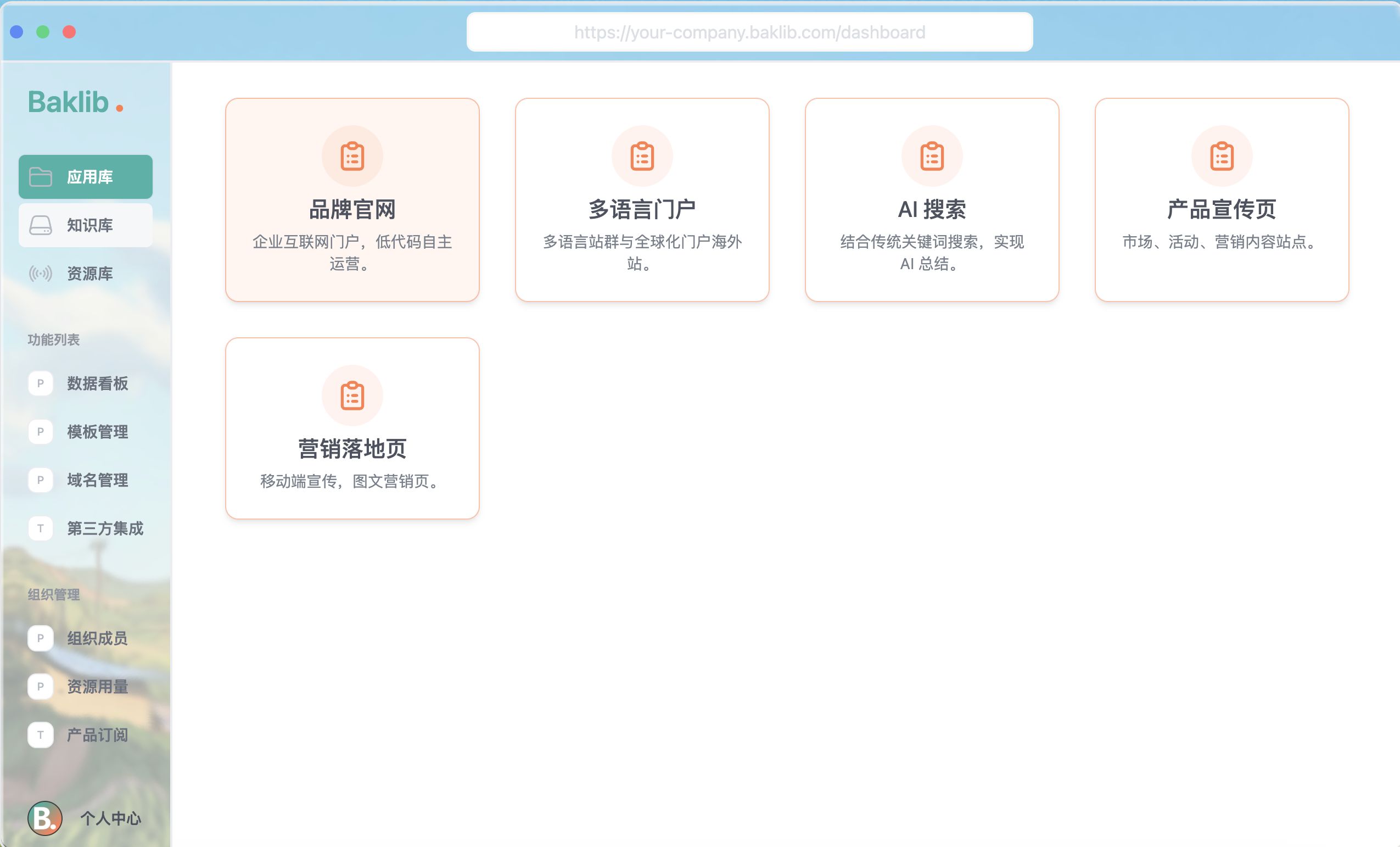The width and height of the screenshot is (1400, 847).
Task: Switch to 知识库 in the sidebar
Action: pyautogui.click(x=85, y=225)
